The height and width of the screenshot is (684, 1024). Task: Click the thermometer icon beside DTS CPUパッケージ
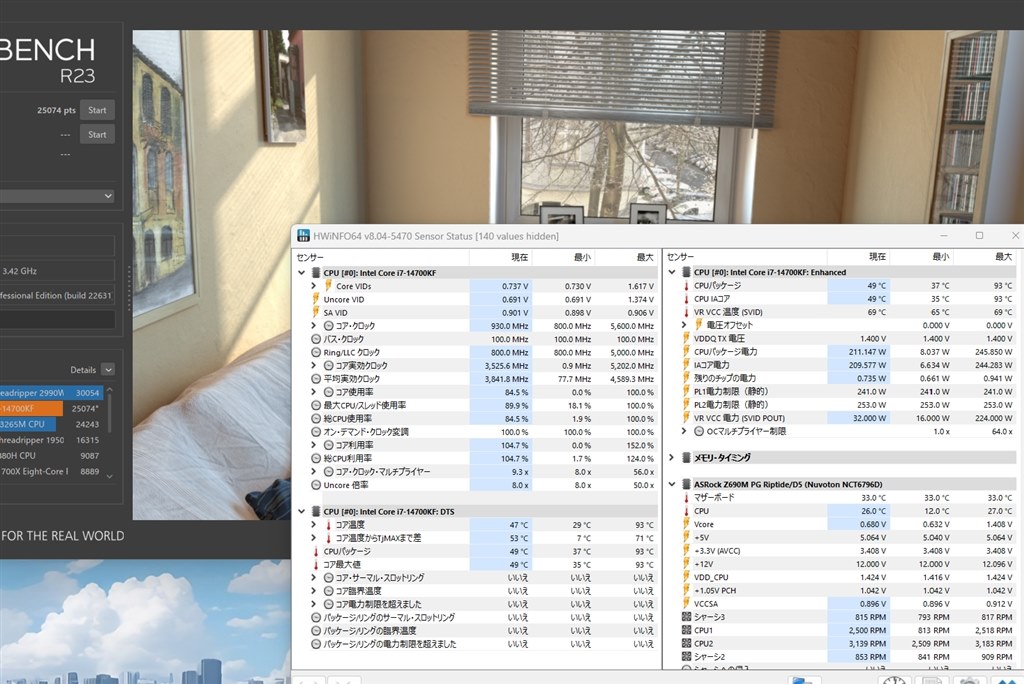[316, 551]
